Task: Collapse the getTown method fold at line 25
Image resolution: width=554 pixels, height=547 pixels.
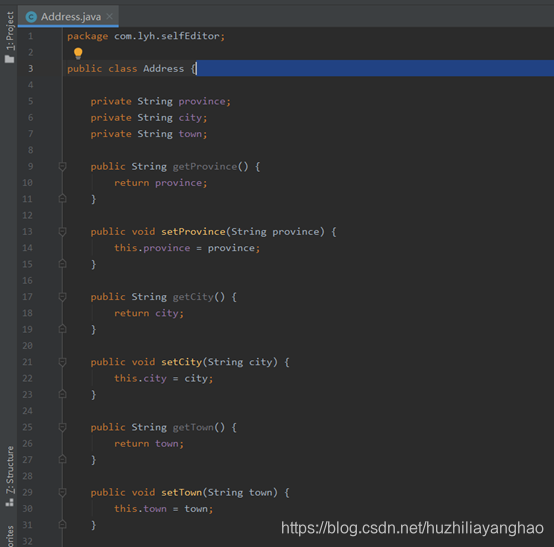Action: tap(62, 427)
